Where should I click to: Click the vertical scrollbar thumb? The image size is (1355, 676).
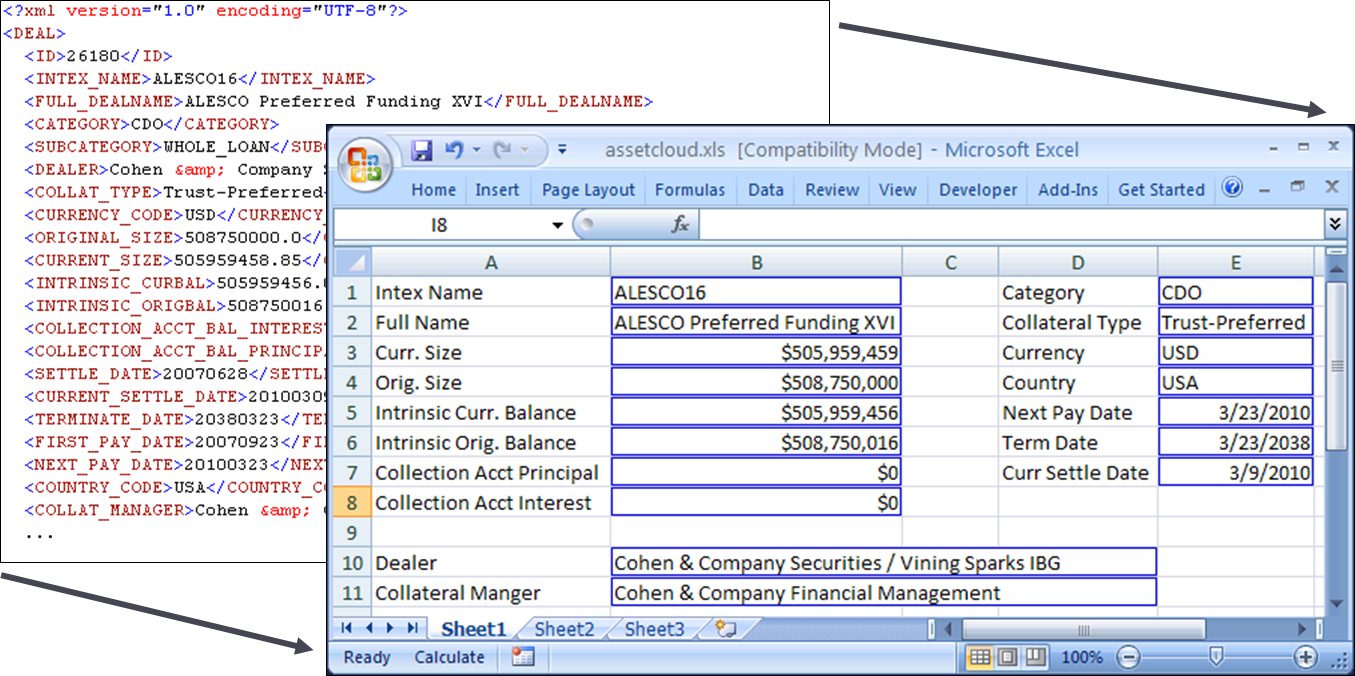[x=1335, y=365]
